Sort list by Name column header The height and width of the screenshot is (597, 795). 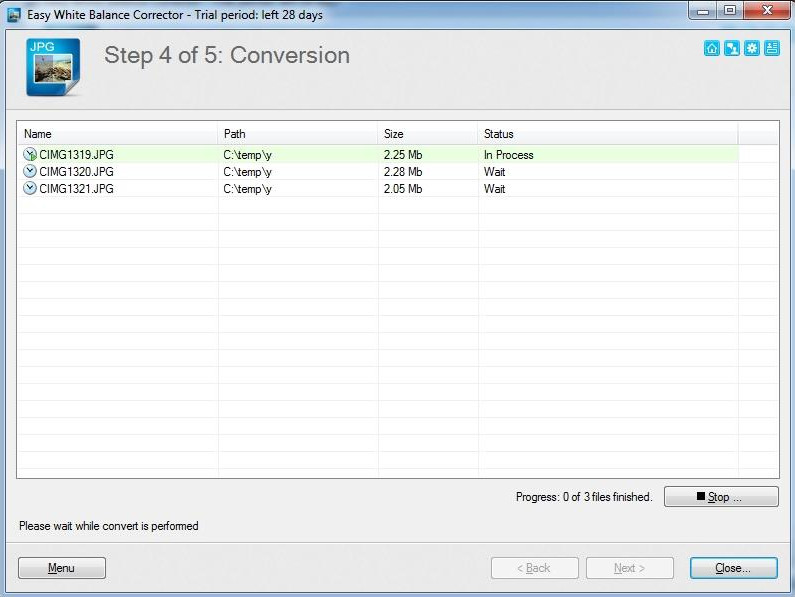pos(118,134)
